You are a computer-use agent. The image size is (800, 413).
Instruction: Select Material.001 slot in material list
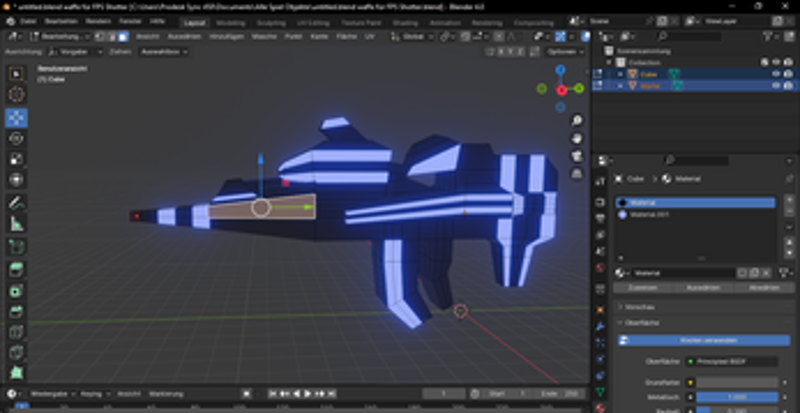tap(695, 215)
